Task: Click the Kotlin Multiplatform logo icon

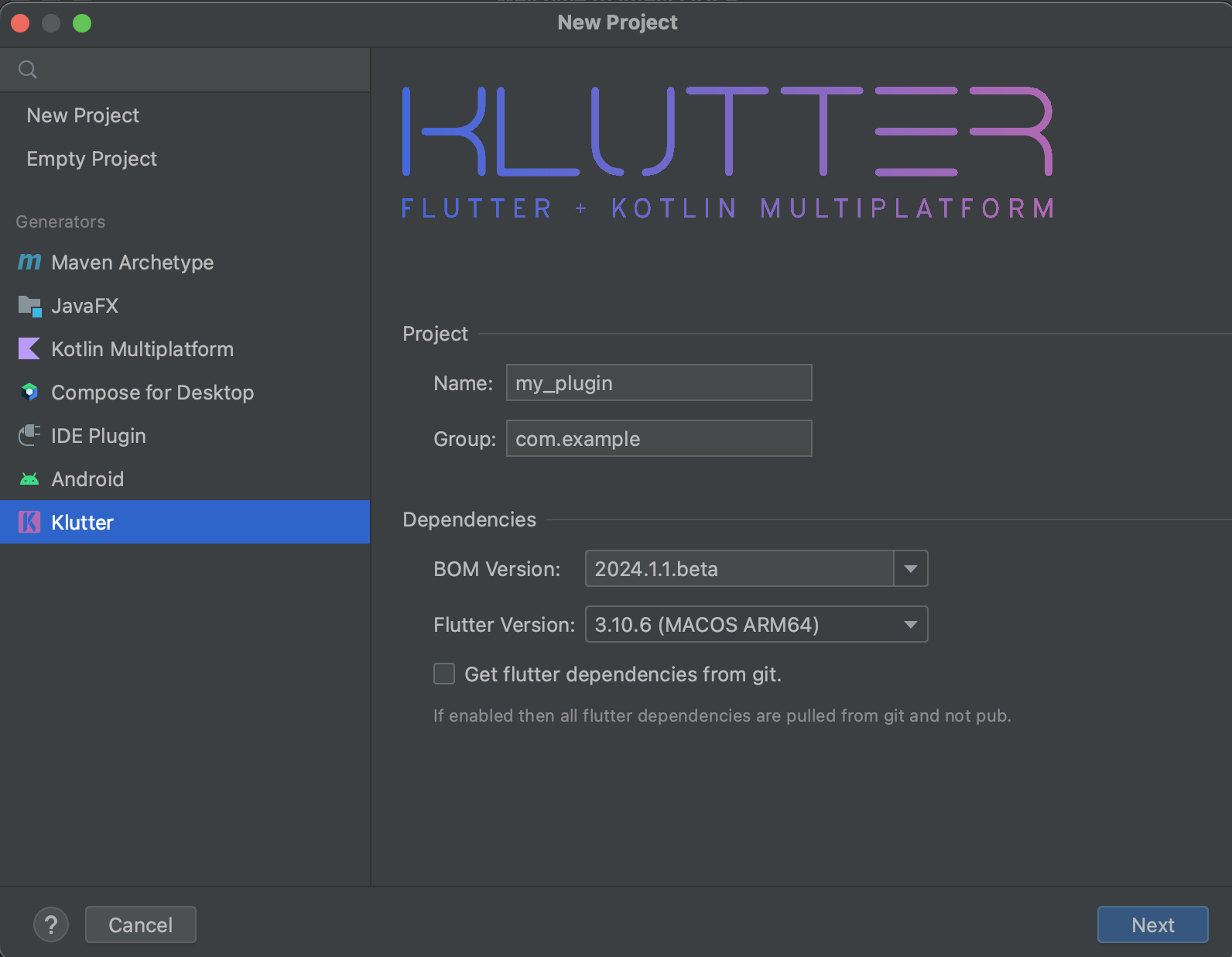Action: pyautogui.click(x=29, y=349)
